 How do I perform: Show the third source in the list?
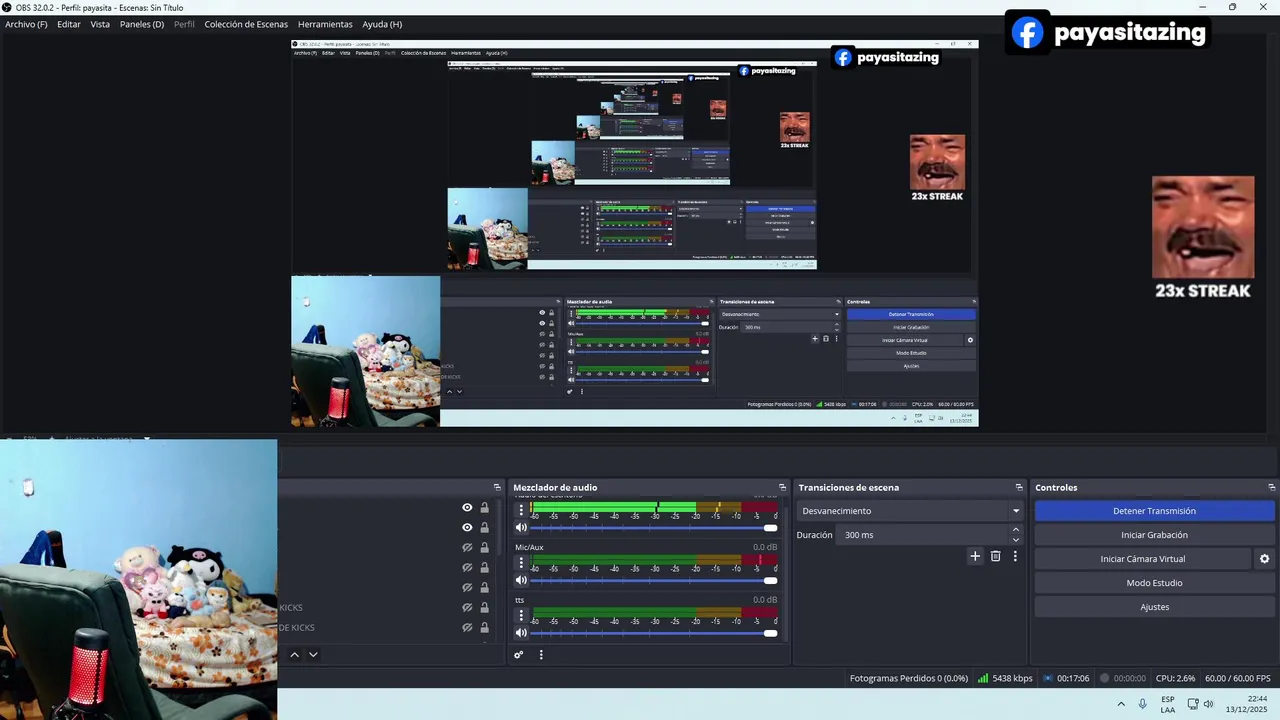point(467,548)
